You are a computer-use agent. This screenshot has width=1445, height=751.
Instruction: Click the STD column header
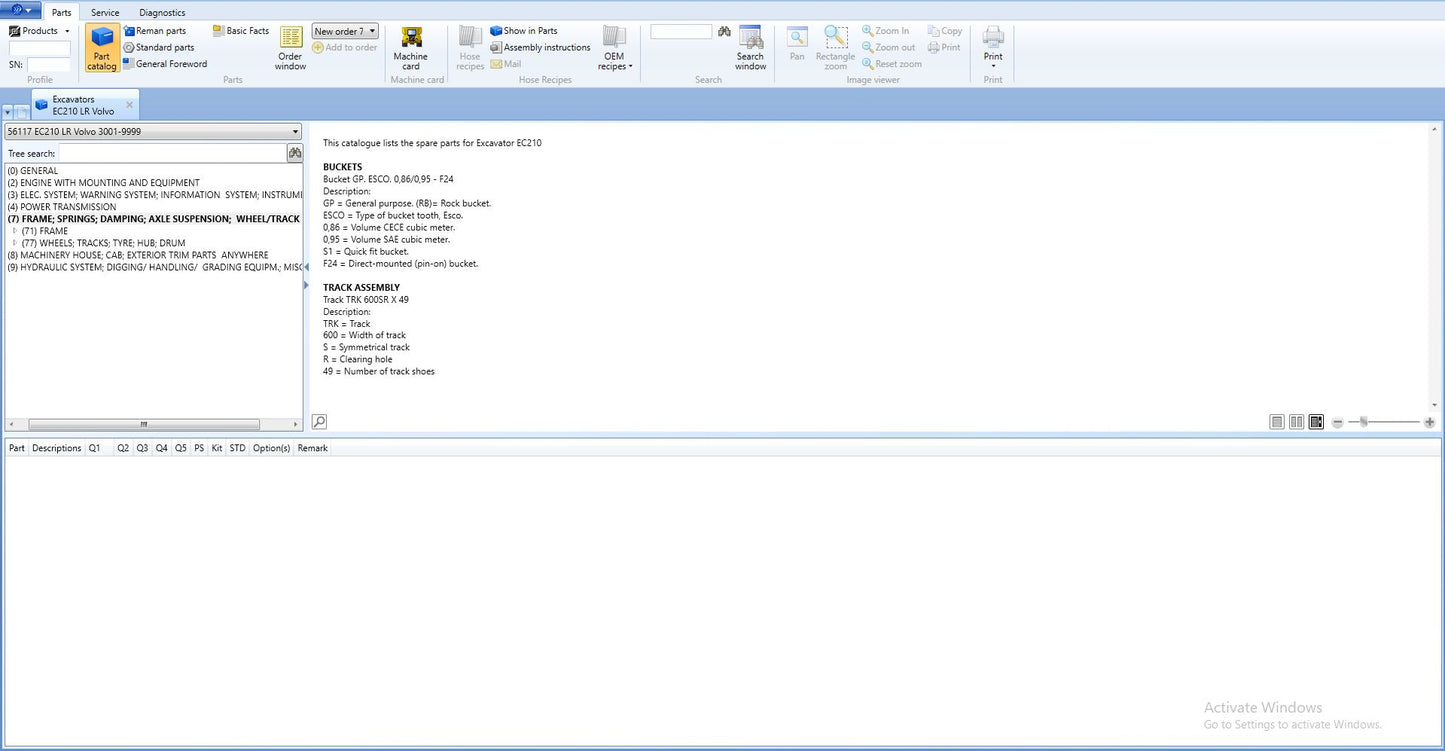pos(237,448)
